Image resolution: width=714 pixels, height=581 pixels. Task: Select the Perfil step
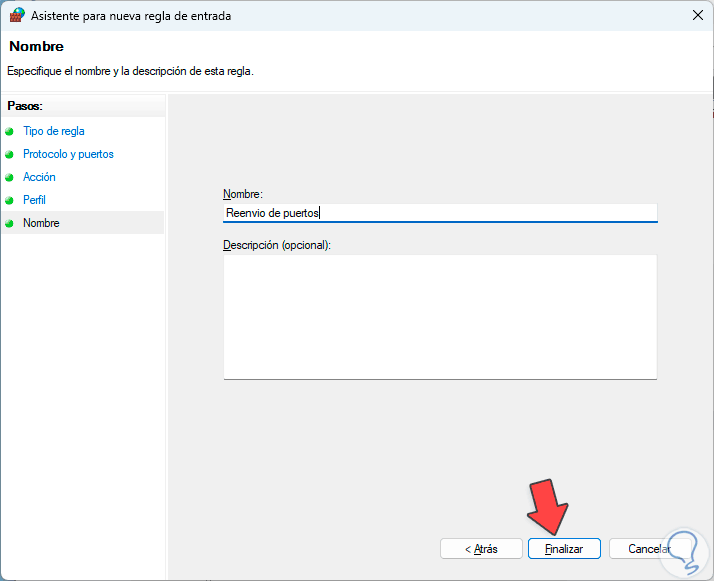(35, 200)
